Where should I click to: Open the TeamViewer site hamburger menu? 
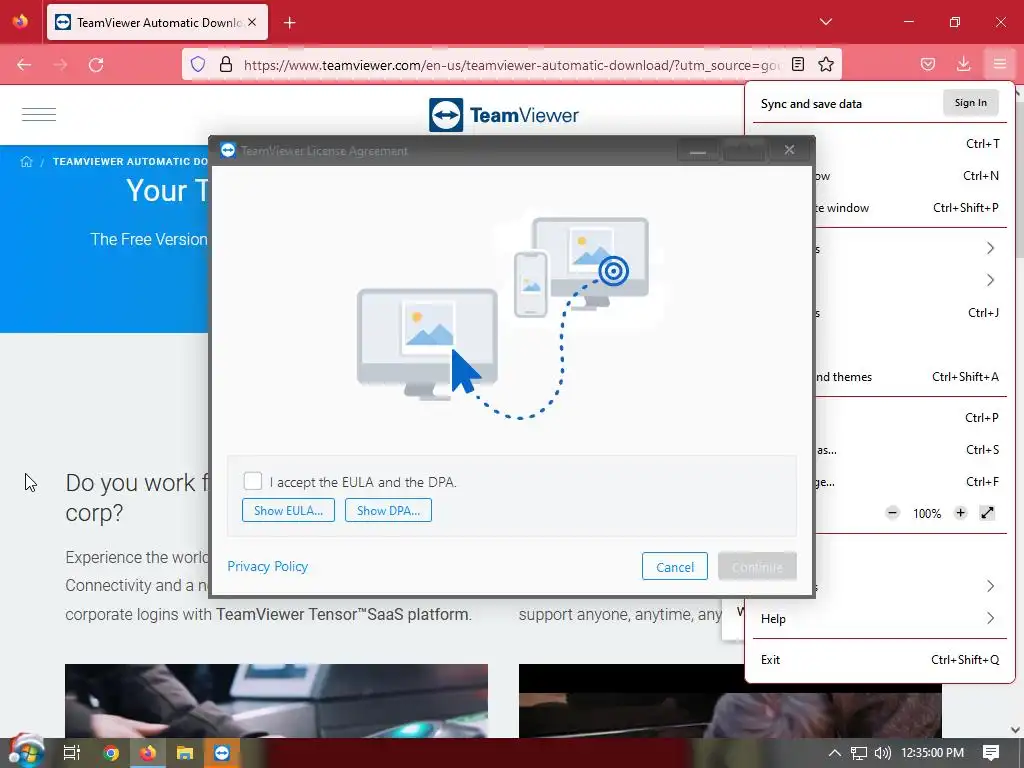tap(39, 114)
